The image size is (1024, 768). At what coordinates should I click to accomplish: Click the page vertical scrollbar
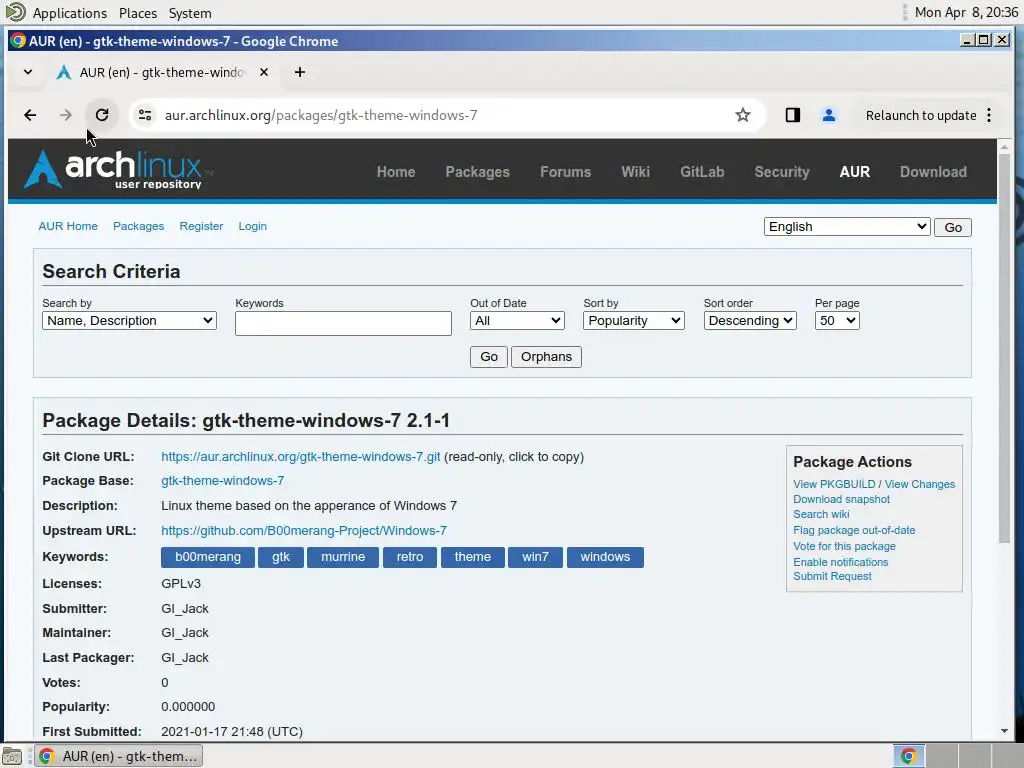(x=1004, y=348)
